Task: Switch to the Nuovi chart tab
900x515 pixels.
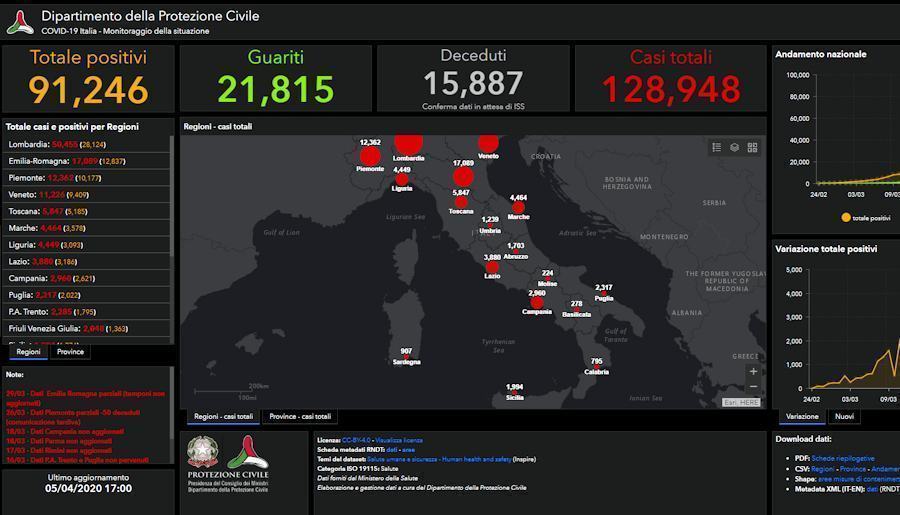Action: point(845,416)
